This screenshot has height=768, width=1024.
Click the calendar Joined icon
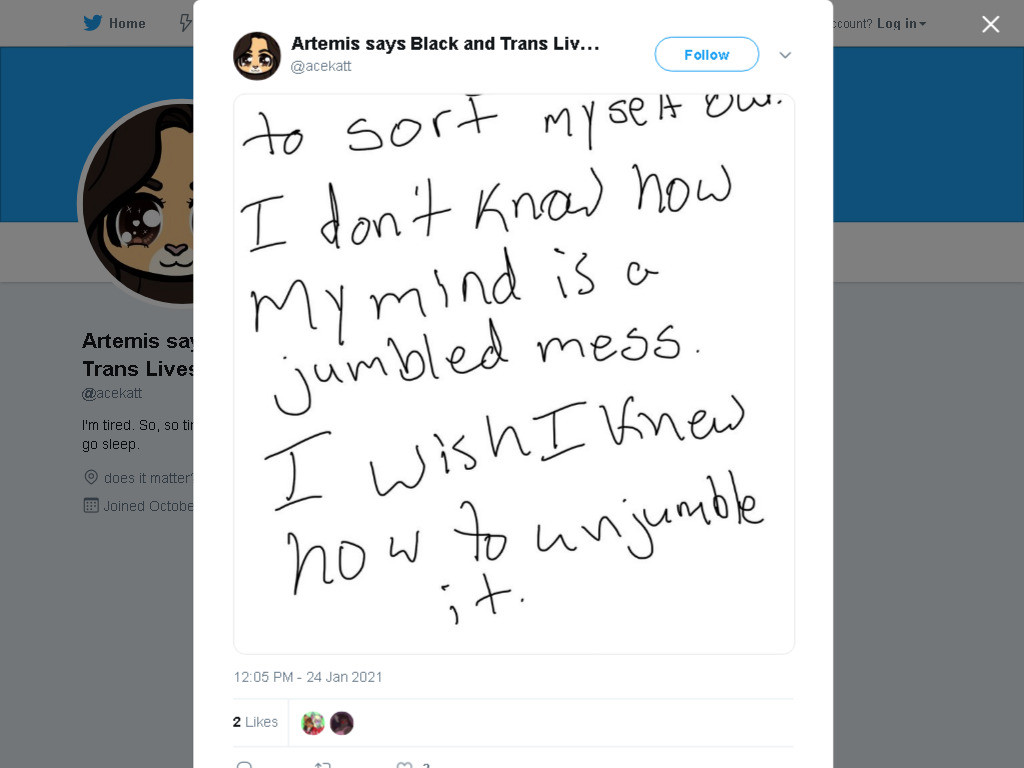(91, 505)
